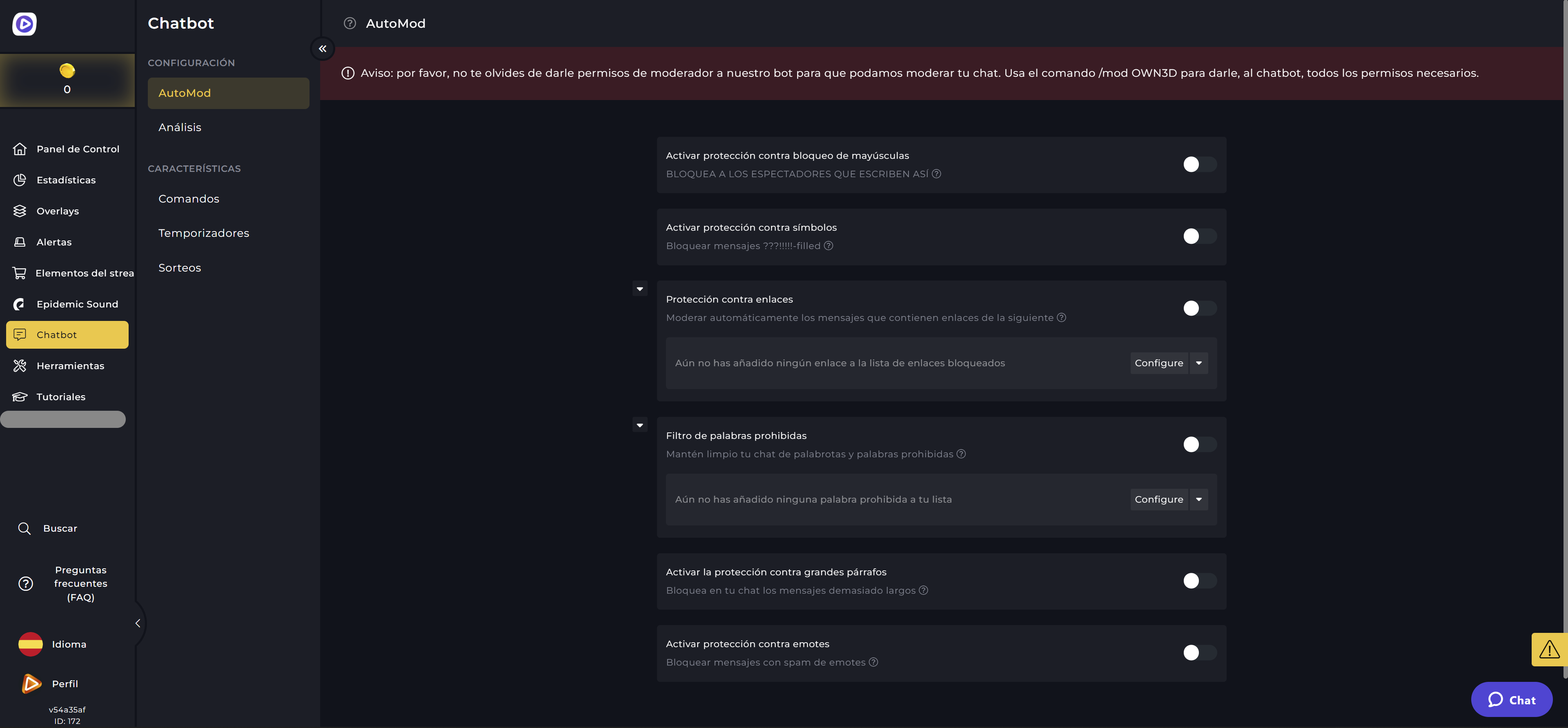This screenshot has width=1568, height=728.
Task: Click Sorteos in características section
Action: pyautogui.click(x=179, y=267)
